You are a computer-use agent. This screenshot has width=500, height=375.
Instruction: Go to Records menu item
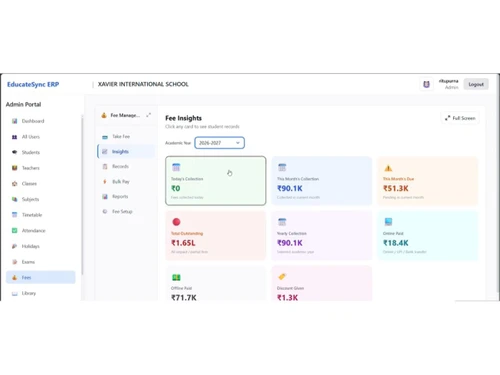point(126,166)
